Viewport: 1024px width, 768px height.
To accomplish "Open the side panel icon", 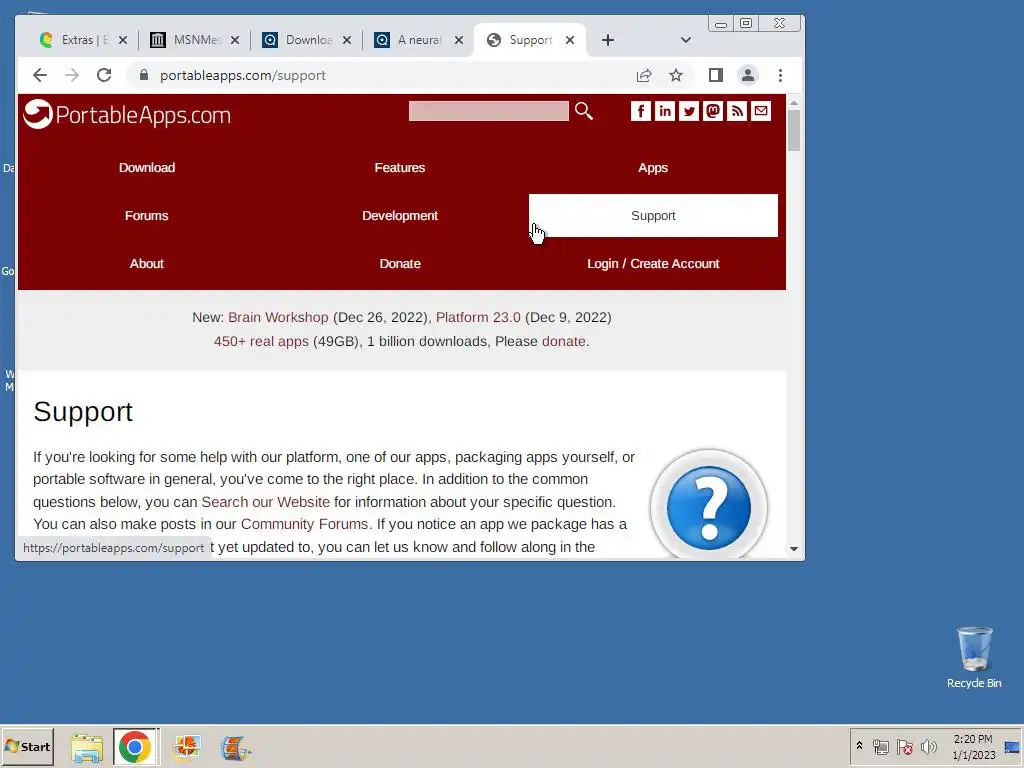I will pyautogui.click(x=716, y=75).
